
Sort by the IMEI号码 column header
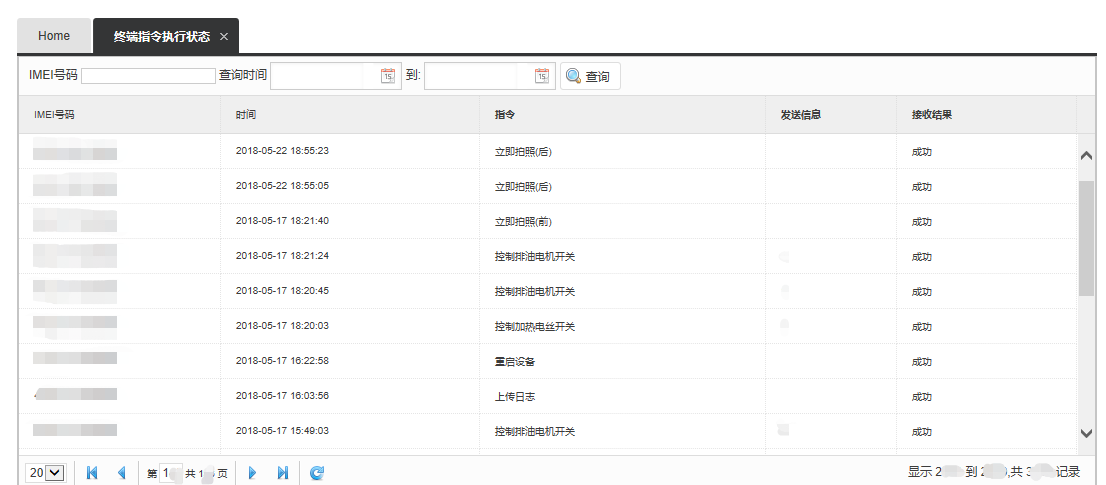point(119,114)
